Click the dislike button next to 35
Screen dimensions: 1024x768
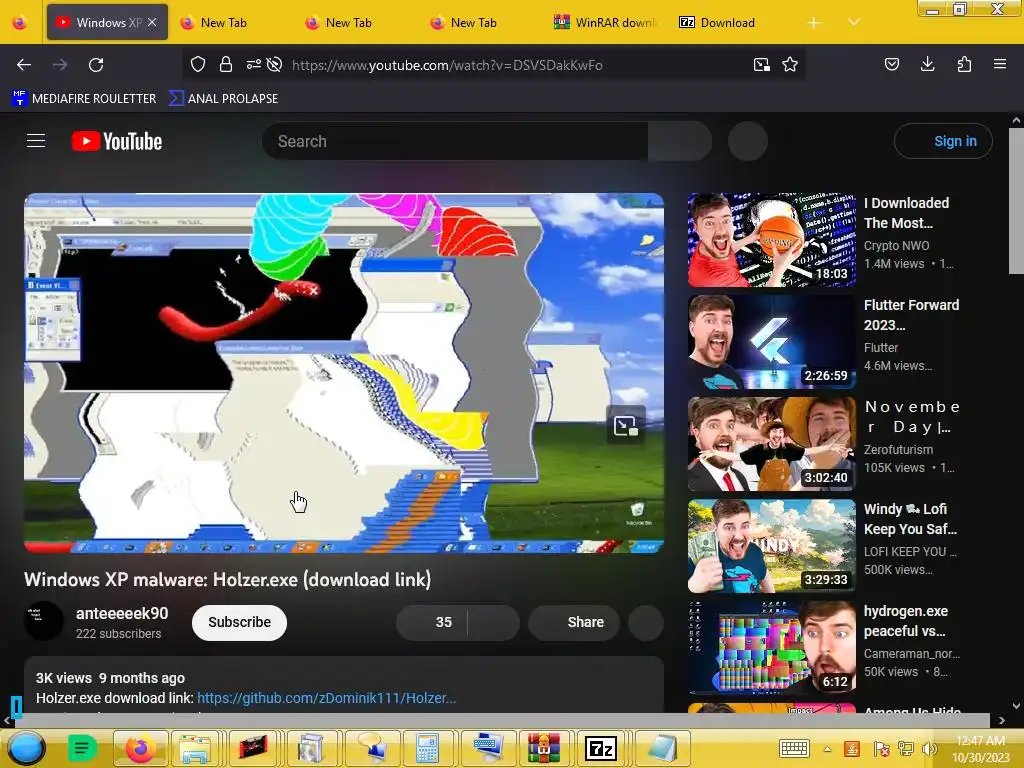pyautogui.click(x=494, y=622)
